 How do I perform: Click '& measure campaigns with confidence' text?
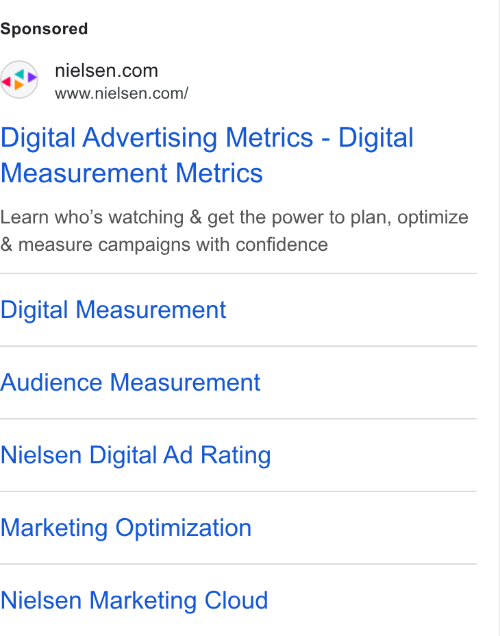click(x=164, y=245)
